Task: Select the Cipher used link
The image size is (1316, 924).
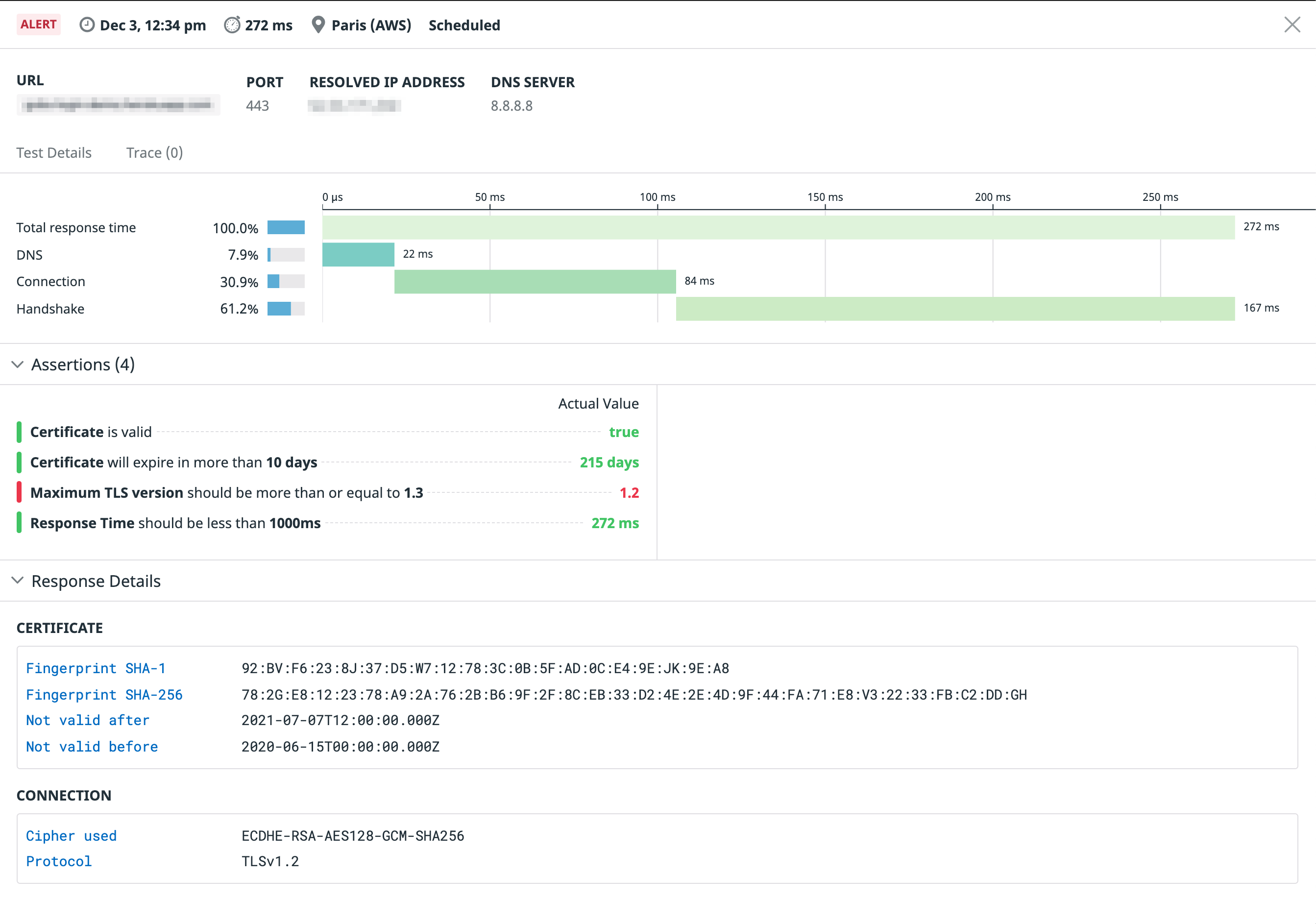Action: point(71,836)
